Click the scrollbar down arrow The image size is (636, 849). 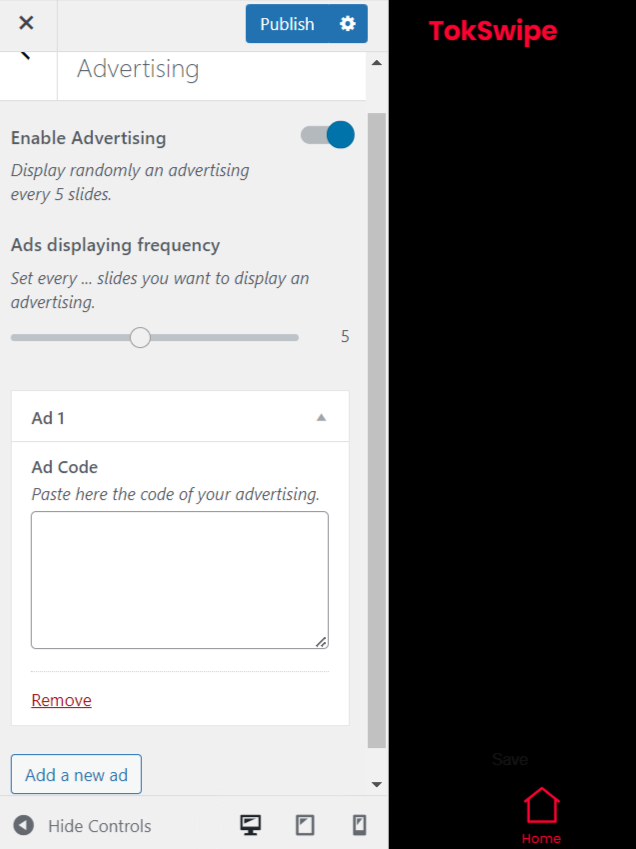pyautogui.click(x=377, y=784)
